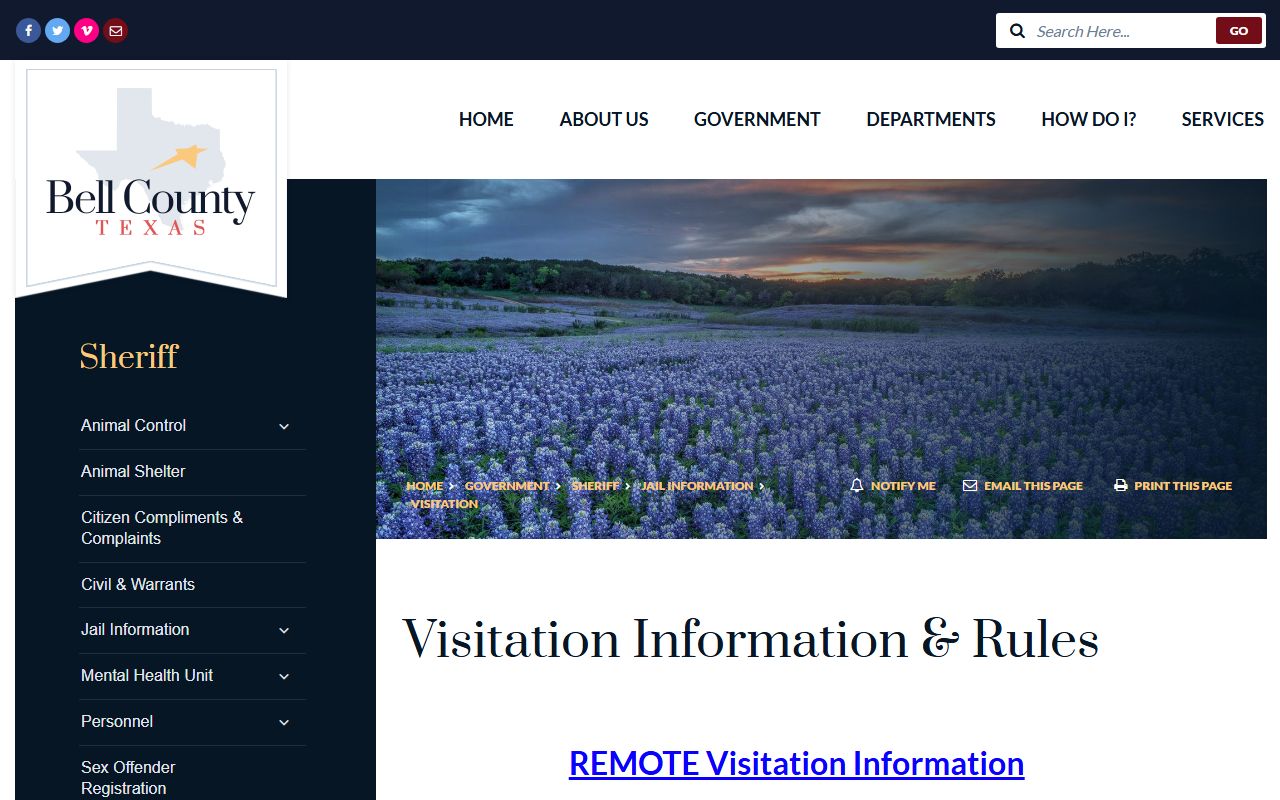The image size is (1280, 800).
Task: Expand the Animal Control submenu chevron
Action: 284,427
